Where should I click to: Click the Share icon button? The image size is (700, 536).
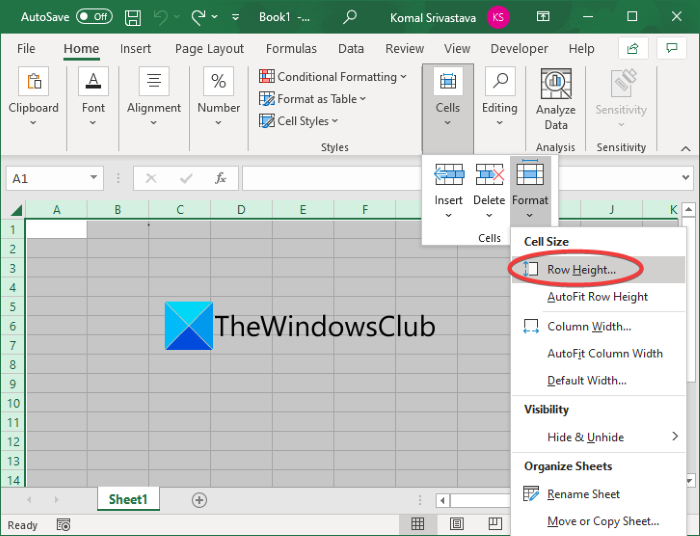click(633, 48)
